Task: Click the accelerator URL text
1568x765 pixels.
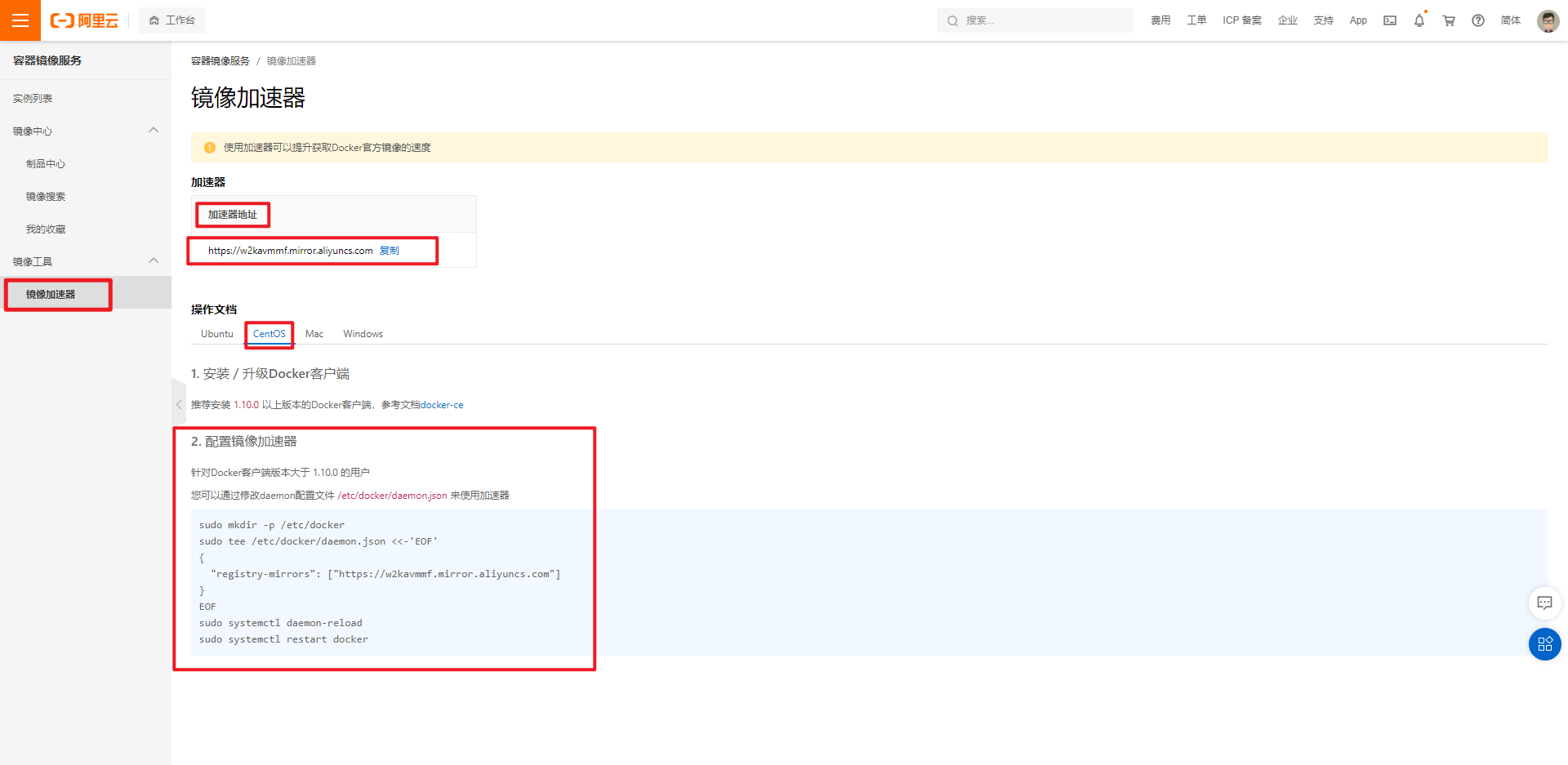Action: click(x=290, y=251)
